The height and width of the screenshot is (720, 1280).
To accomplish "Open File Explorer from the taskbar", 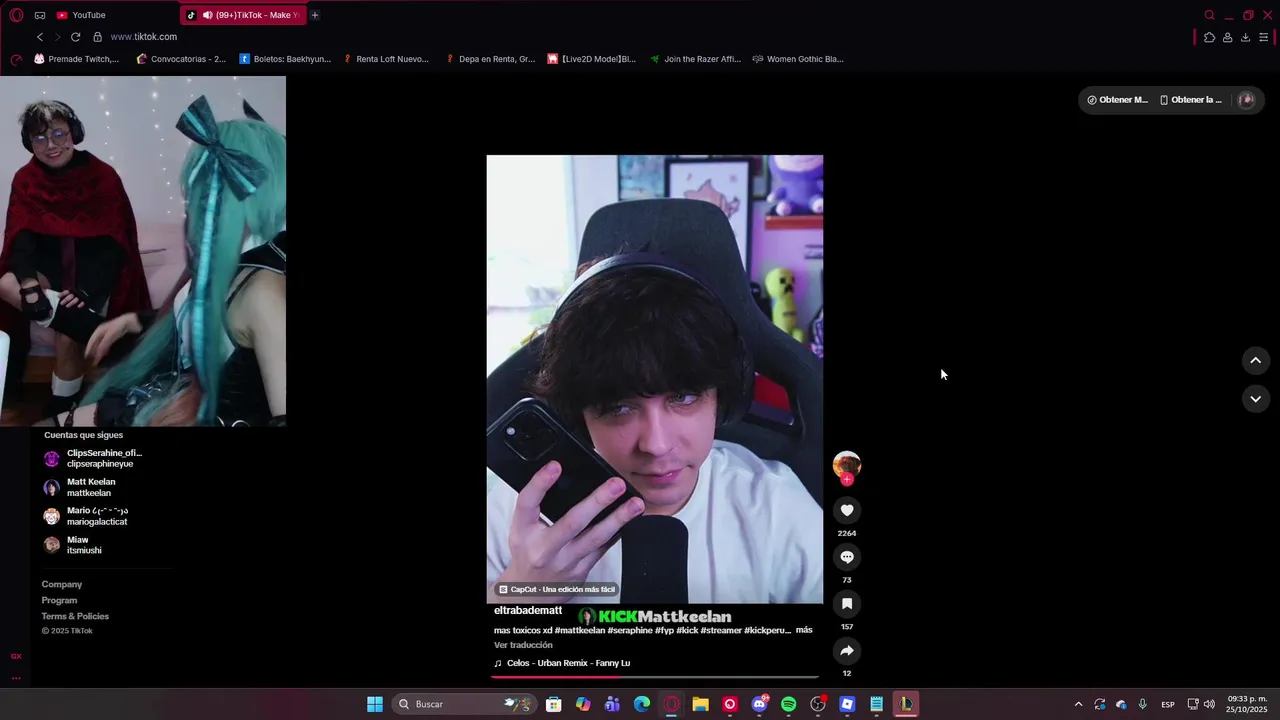I will point(701,704).
